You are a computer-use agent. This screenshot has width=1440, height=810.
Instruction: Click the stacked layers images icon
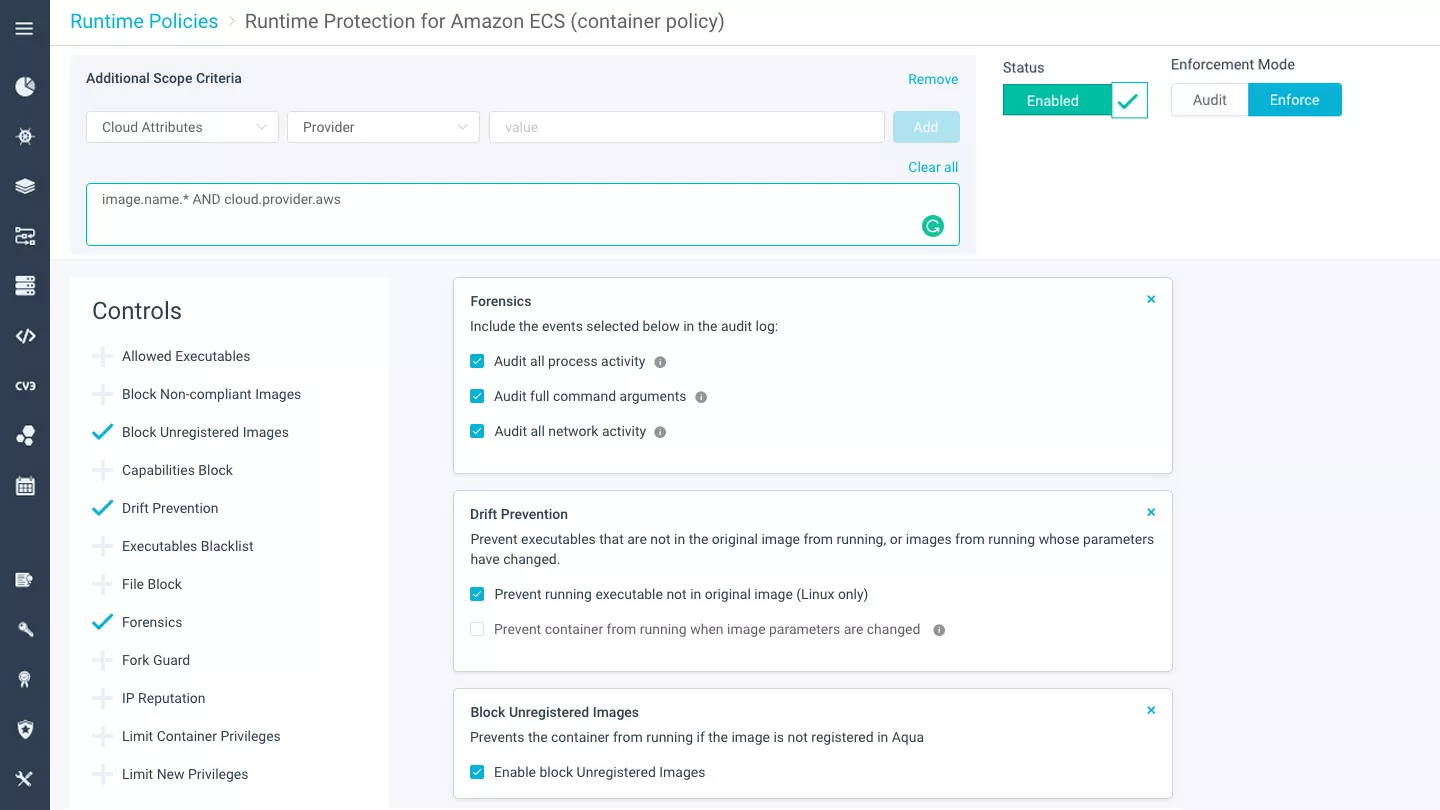point(25,186)
